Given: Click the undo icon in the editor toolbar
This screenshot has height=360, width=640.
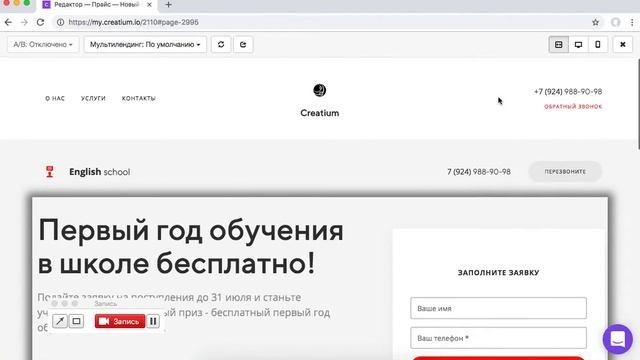Looking at the screenshot, I should (x=221, y=44).
